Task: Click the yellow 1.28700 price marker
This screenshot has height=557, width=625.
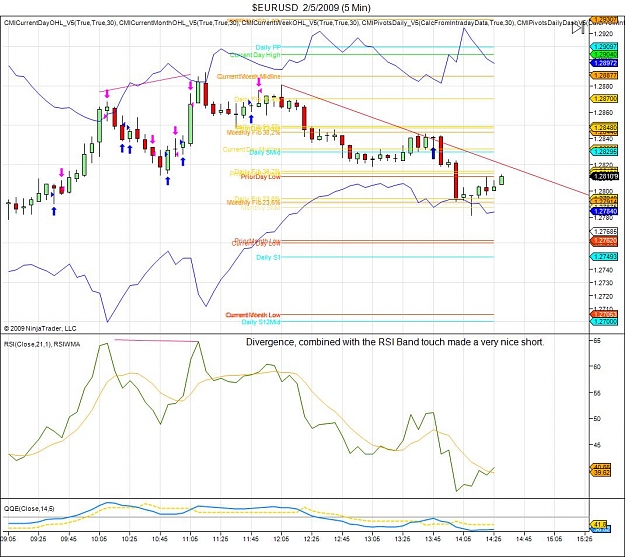Action: (x=603, y=98)
